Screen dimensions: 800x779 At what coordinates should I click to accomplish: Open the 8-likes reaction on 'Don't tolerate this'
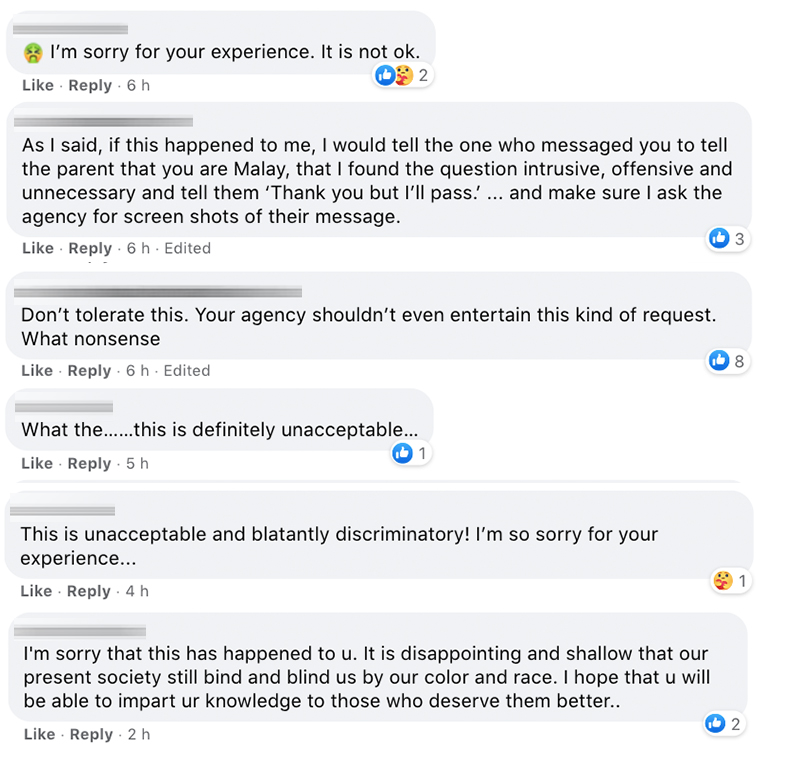tap(728, 361)
